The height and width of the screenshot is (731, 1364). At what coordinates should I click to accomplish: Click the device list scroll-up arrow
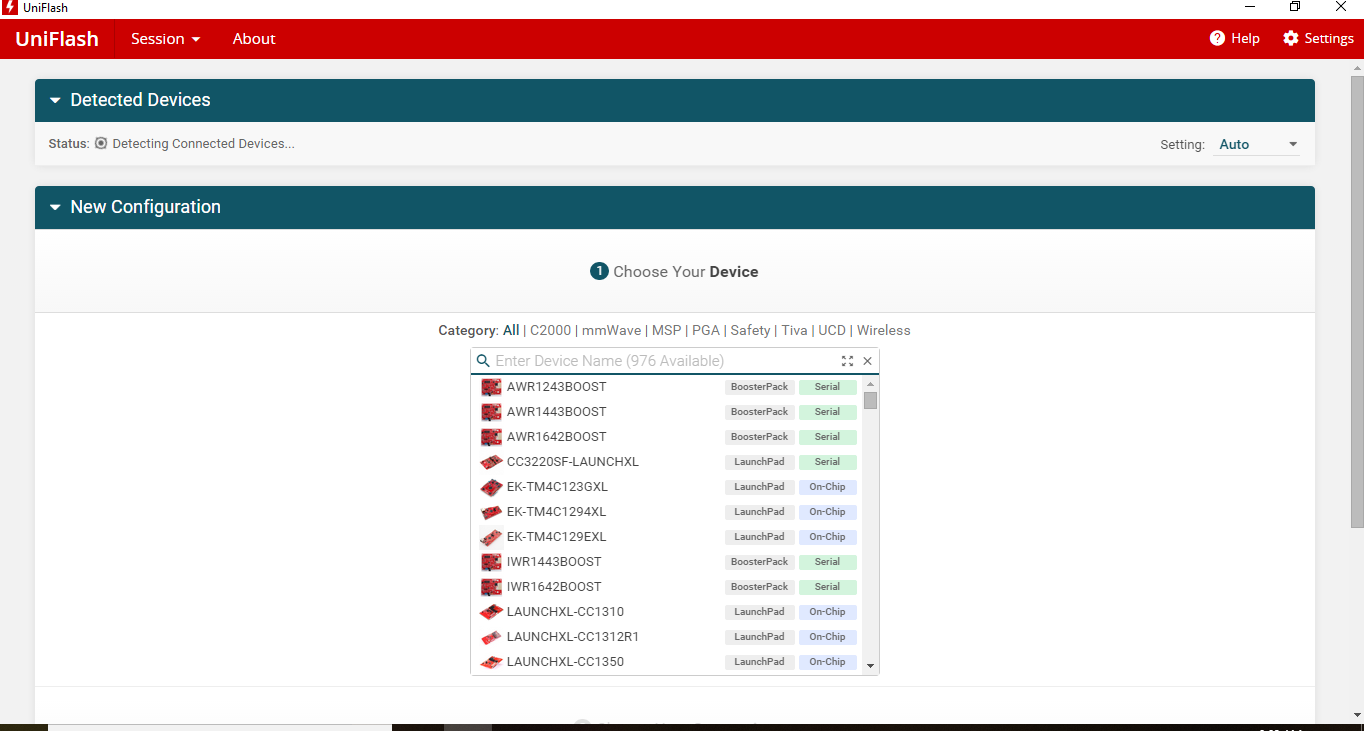[x=870, y=384]
